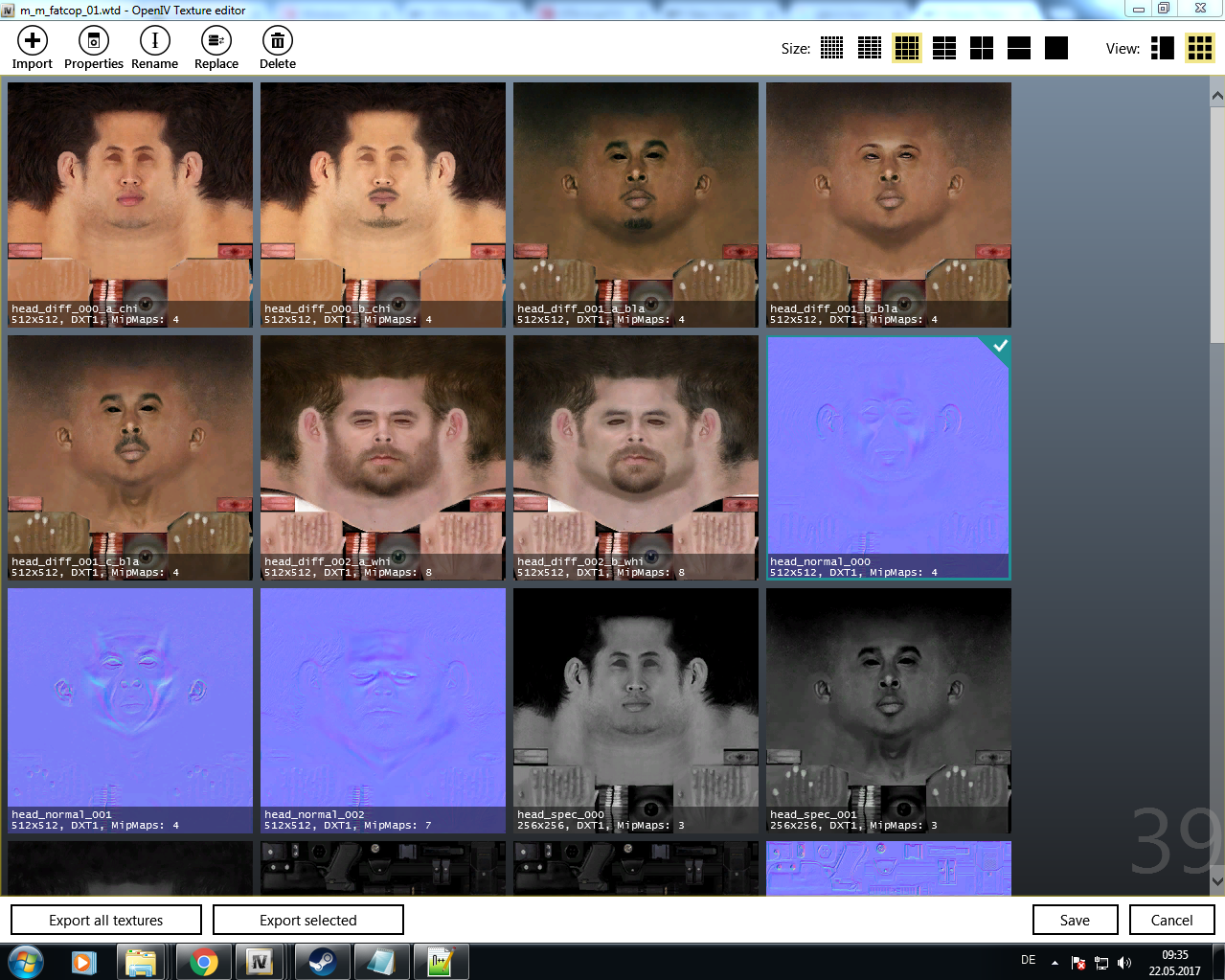Delete the selected texture with the trash icon
1225x980 pixels.
(x=278, y=40)
